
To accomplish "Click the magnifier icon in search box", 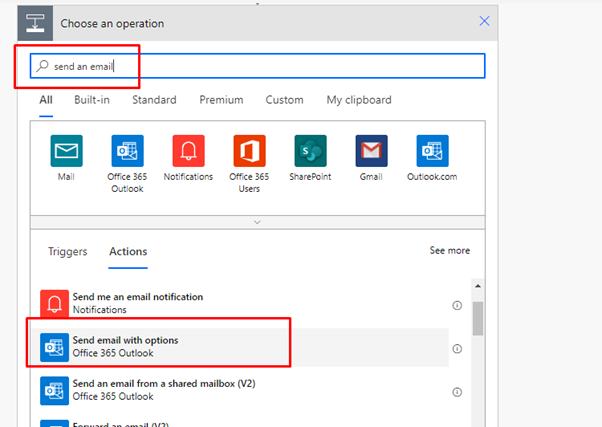I will [x=42, y=66].
